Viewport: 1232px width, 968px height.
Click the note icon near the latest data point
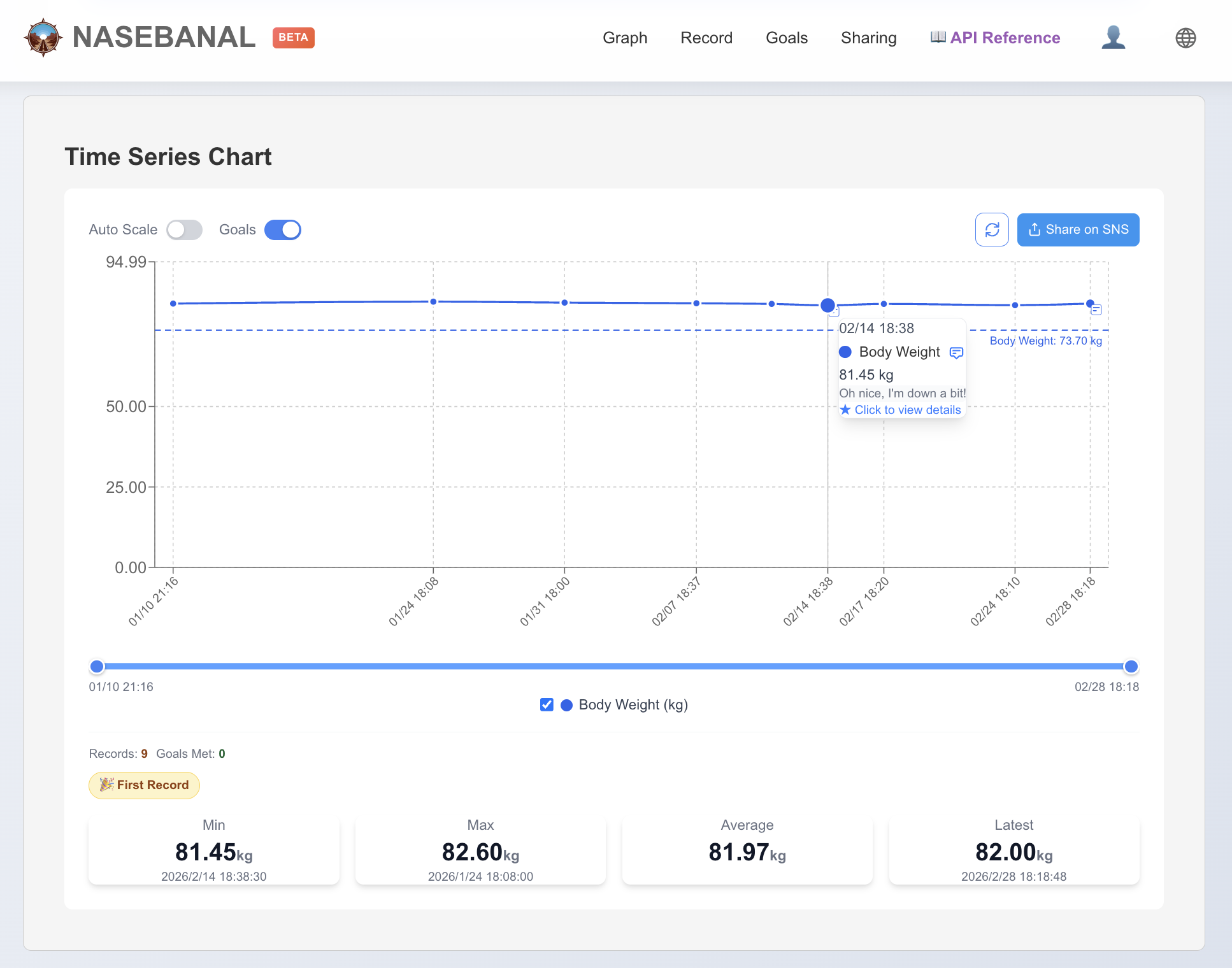coord(1096,310)
